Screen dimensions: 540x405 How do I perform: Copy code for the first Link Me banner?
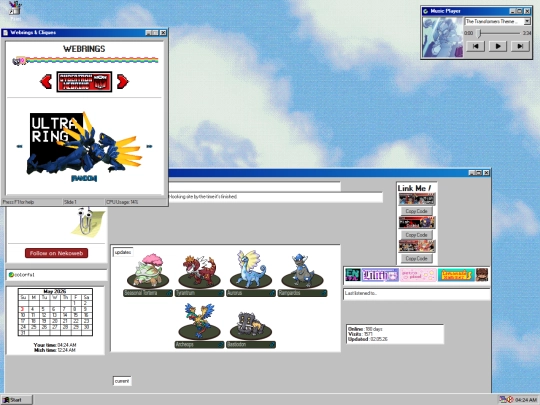[416, 211]
